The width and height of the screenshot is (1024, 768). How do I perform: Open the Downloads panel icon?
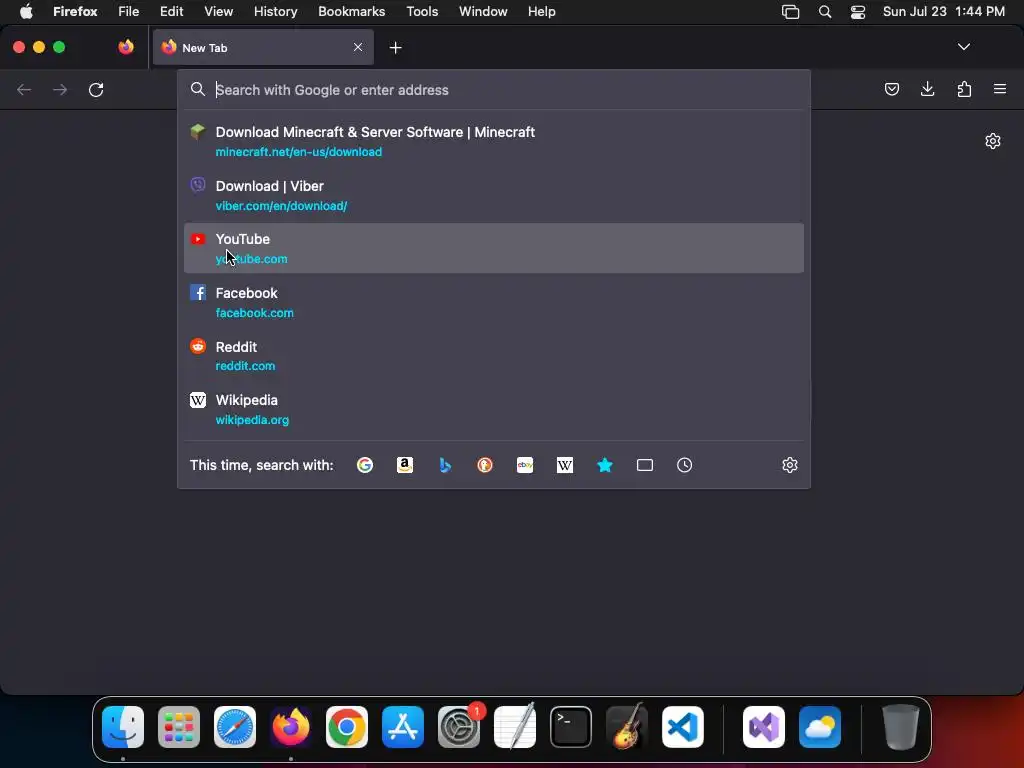pos(927,89)
